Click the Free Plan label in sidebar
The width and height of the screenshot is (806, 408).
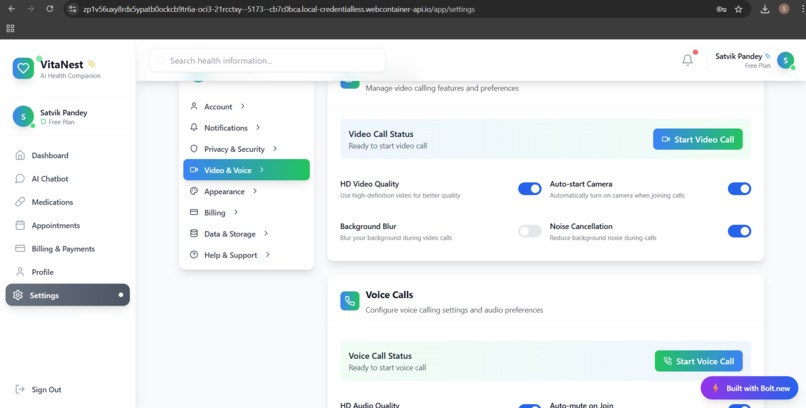click(61, 122)
